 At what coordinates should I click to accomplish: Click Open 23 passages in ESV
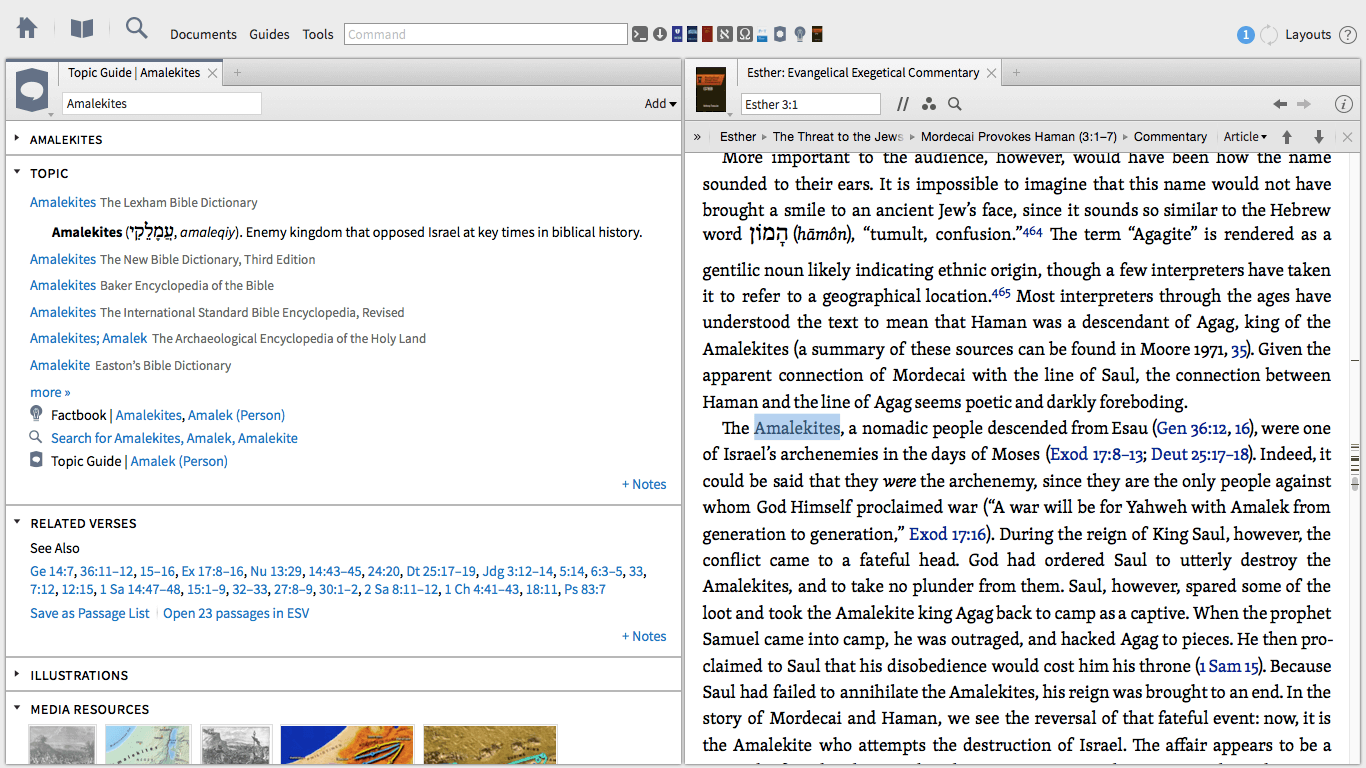point(236,613)
